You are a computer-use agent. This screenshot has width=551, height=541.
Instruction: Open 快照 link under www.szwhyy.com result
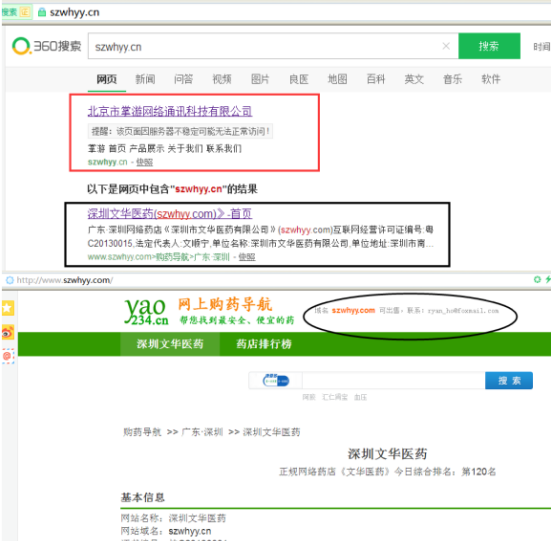tap(247, 257)
